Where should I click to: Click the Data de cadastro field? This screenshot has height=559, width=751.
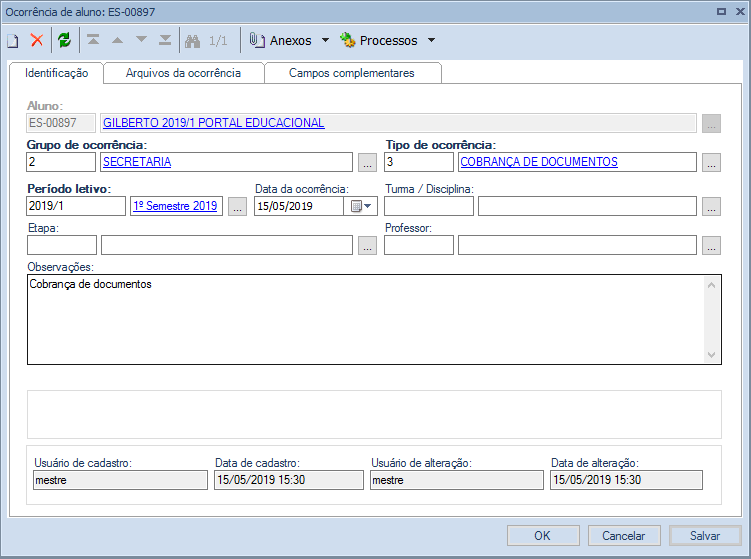[x=289, y=480]
